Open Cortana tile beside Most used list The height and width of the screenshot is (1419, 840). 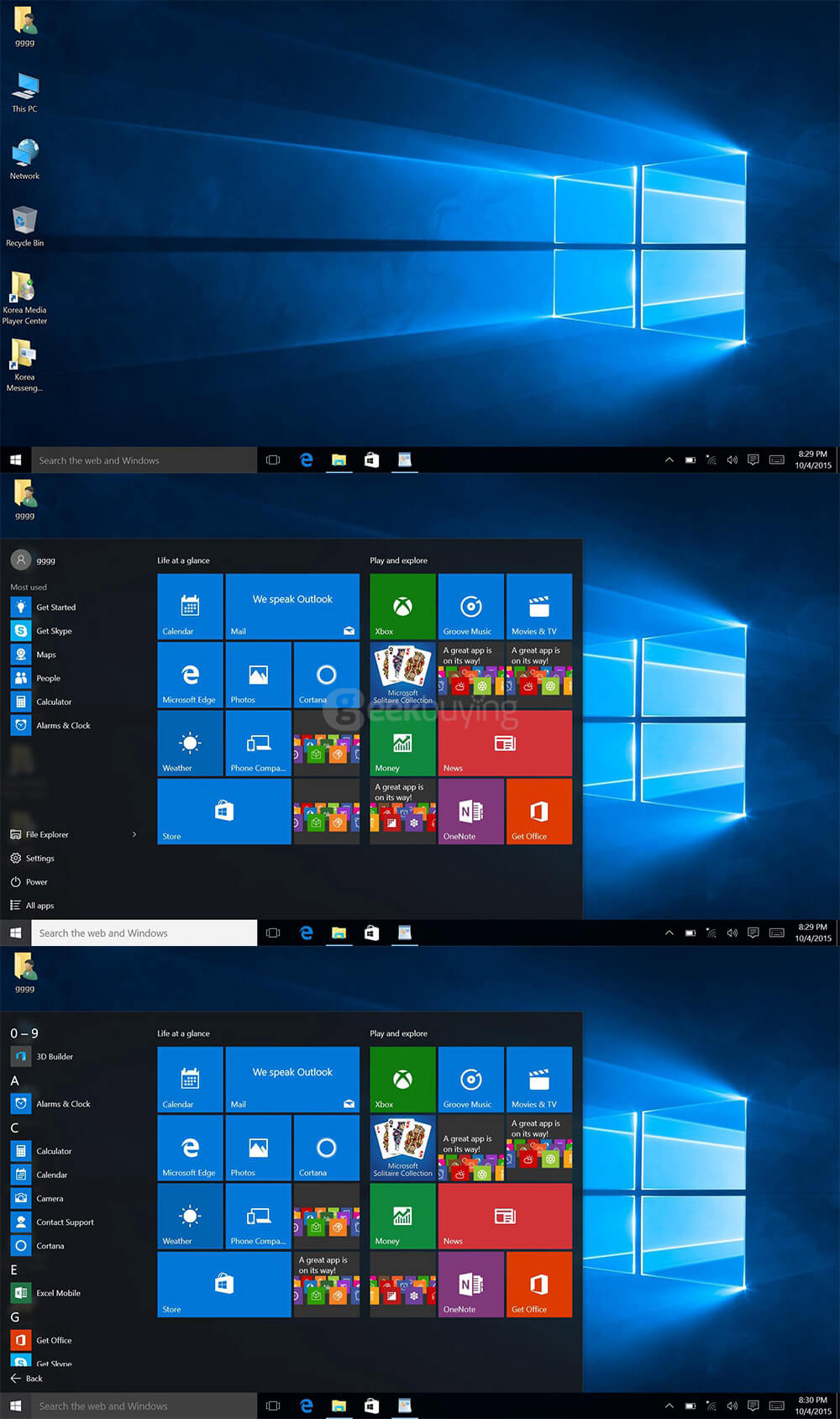[327, 675]
